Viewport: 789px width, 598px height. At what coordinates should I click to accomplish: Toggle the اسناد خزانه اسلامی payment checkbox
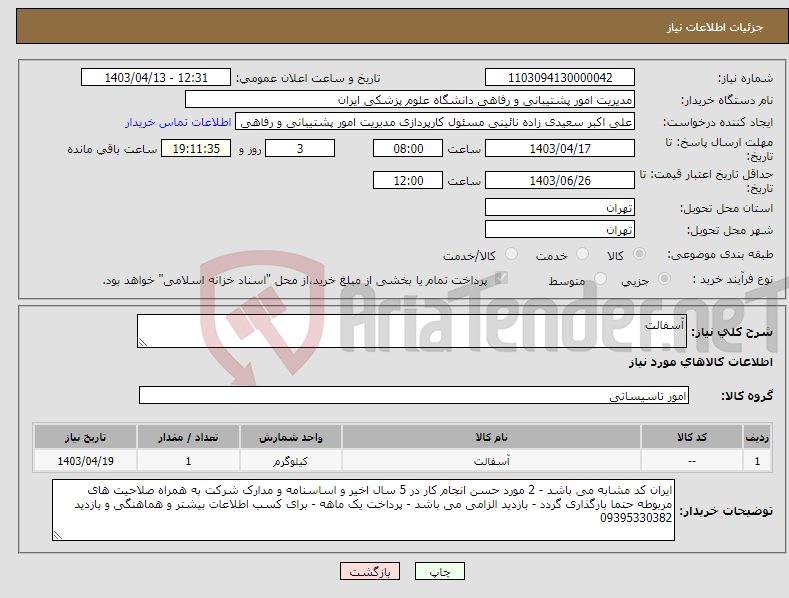pos(501,278)
